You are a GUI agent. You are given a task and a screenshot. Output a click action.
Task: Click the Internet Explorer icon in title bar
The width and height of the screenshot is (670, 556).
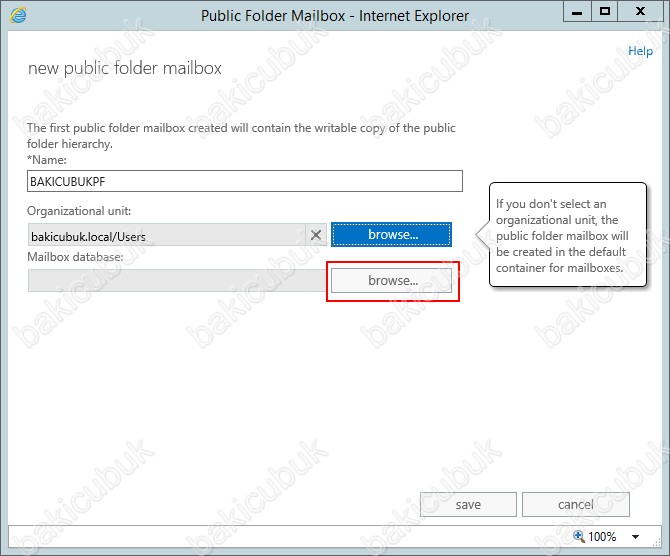point(18,15)
